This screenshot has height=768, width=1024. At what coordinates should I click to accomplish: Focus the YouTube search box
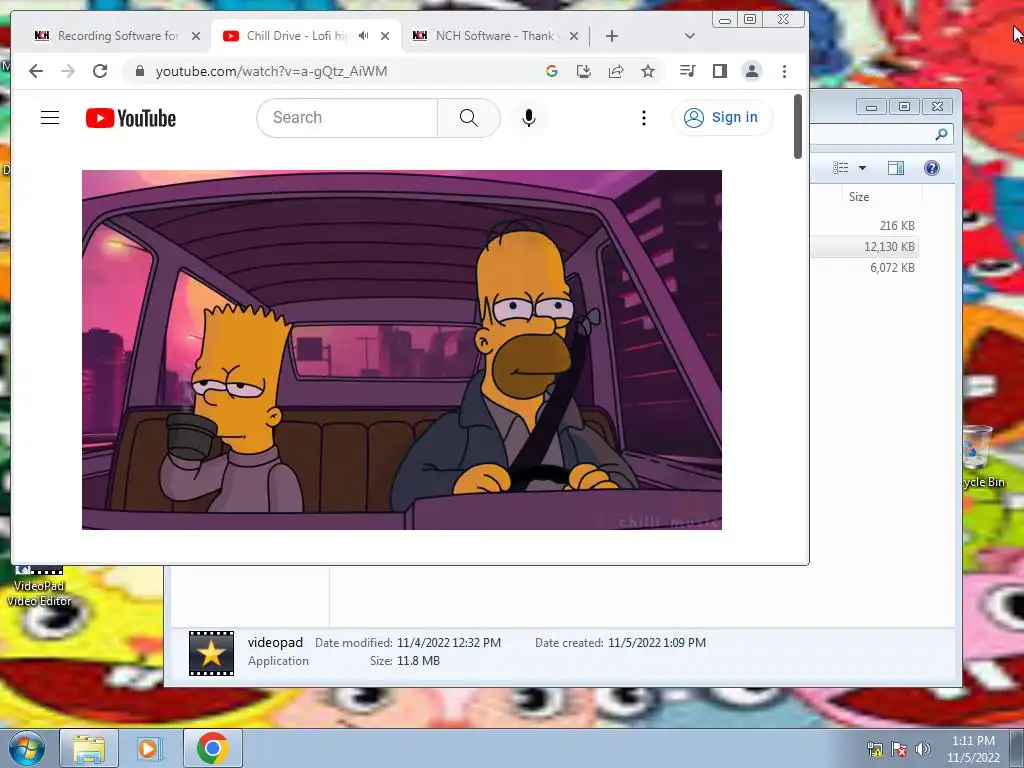[347, 118]
